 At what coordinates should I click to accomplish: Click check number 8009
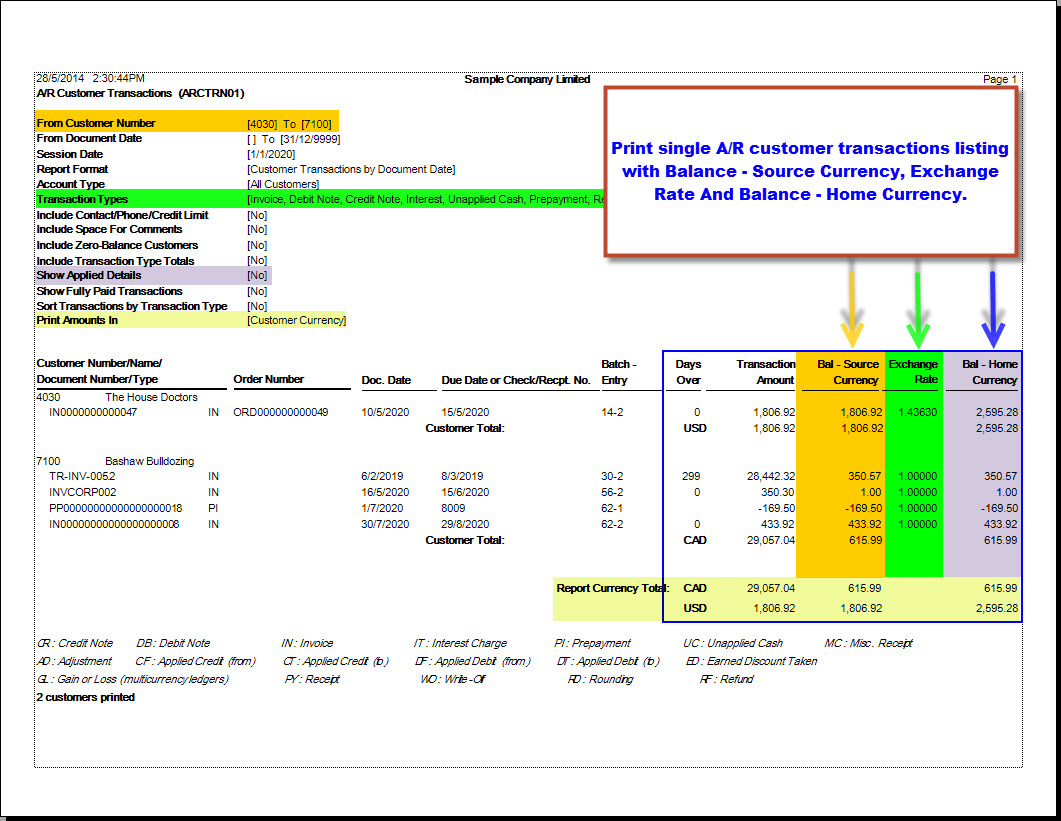click(x=453, y=508)
